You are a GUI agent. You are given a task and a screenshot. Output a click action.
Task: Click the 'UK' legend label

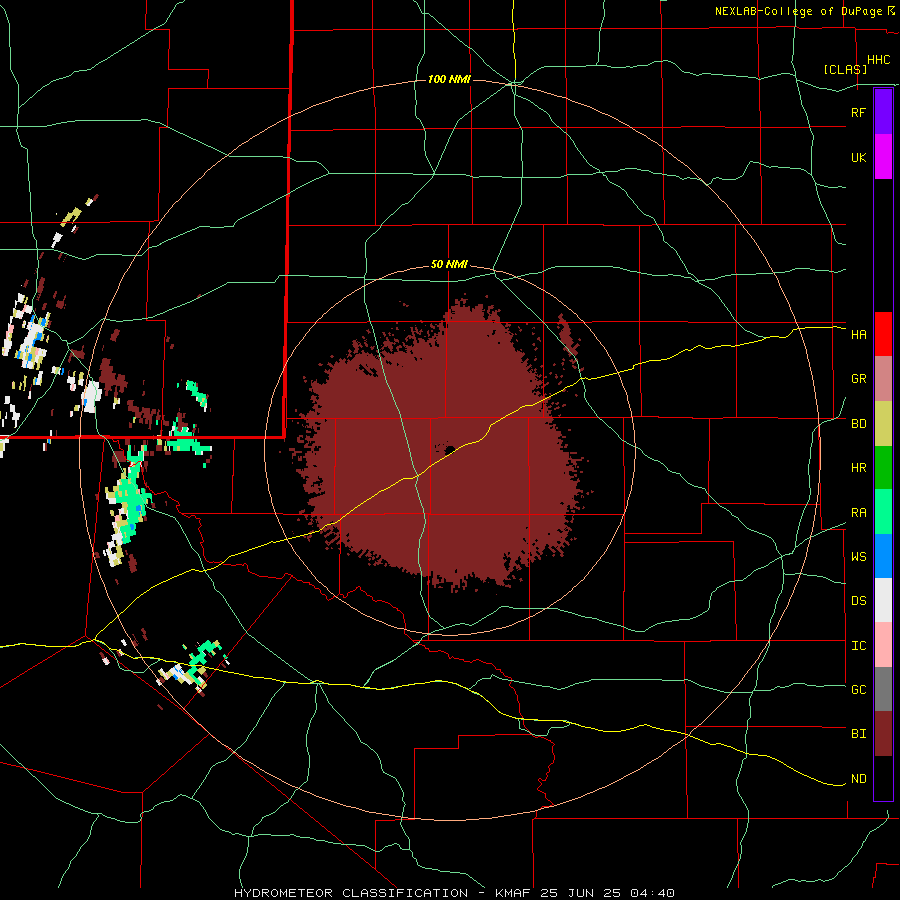pos(858,157)
